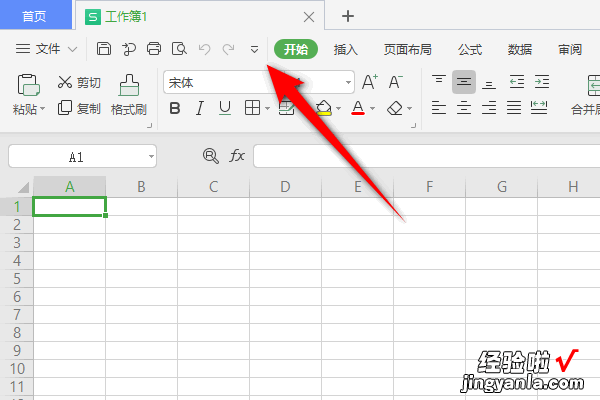Align text to top of cell
This screenshot has height=400, width=600.
click(x=439, y=82)
